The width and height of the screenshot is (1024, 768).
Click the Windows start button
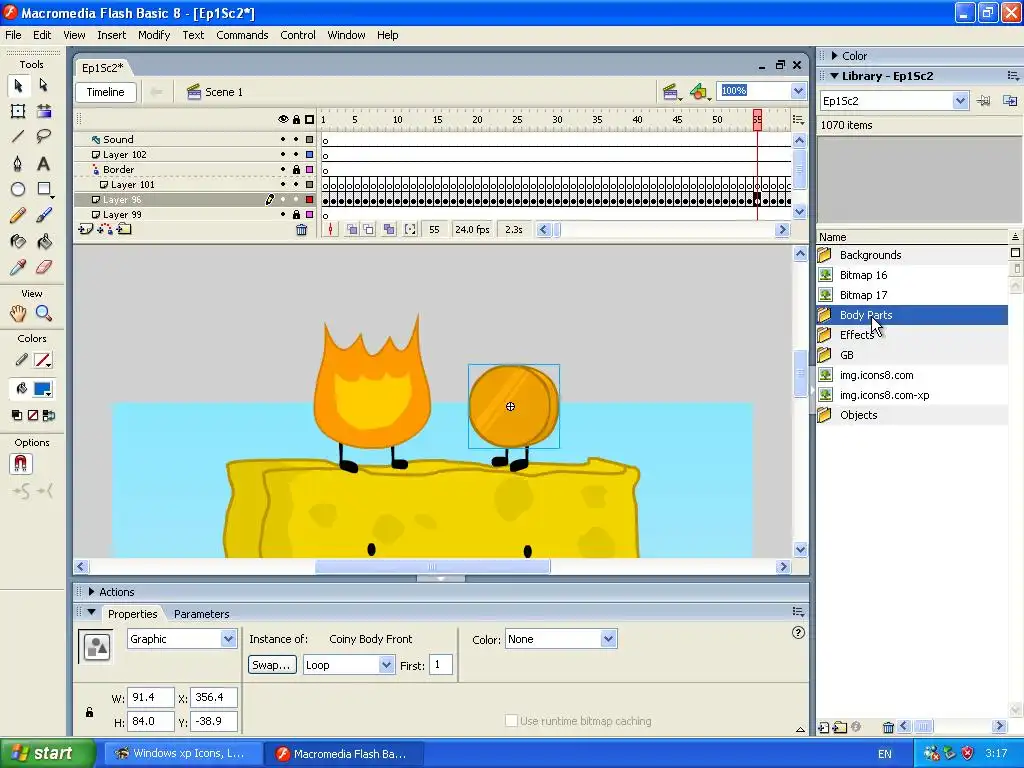click(x=47, y=754)
